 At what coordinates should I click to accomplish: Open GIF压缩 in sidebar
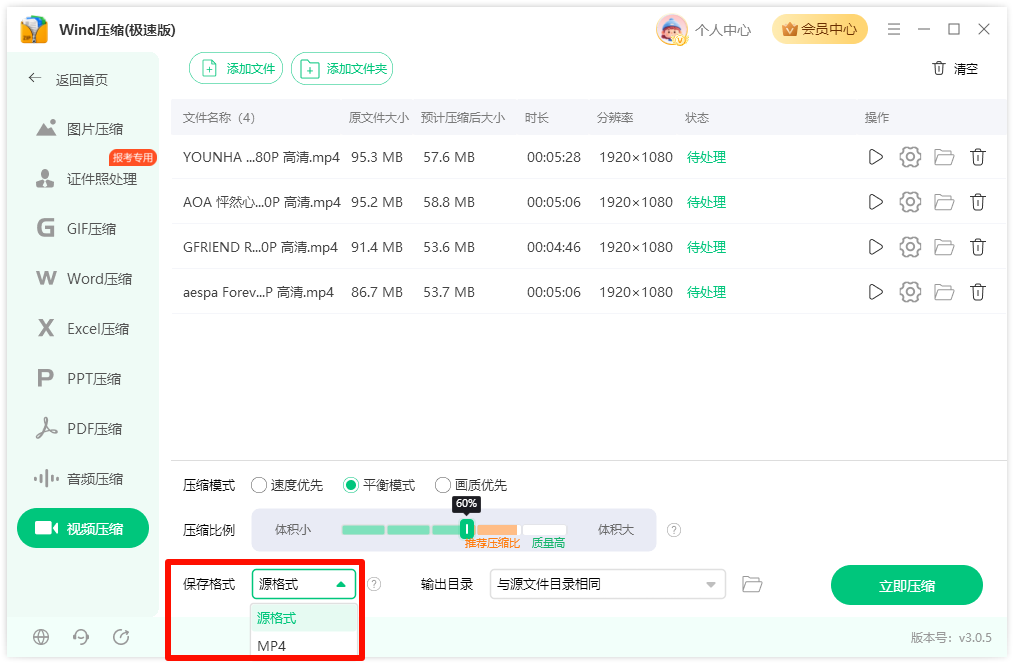[x=77, y=229]
